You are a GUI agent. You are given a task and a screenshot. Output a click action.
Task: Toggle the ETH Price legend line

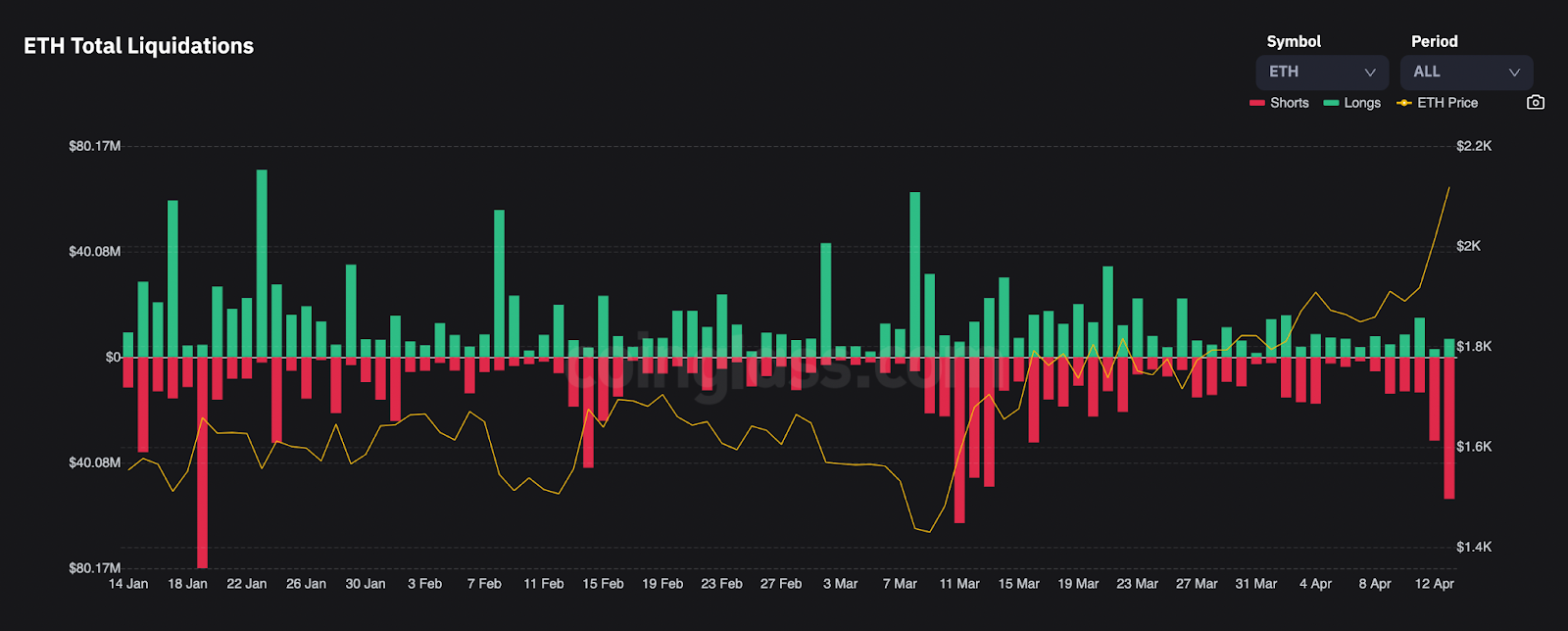pos(1437,103)
